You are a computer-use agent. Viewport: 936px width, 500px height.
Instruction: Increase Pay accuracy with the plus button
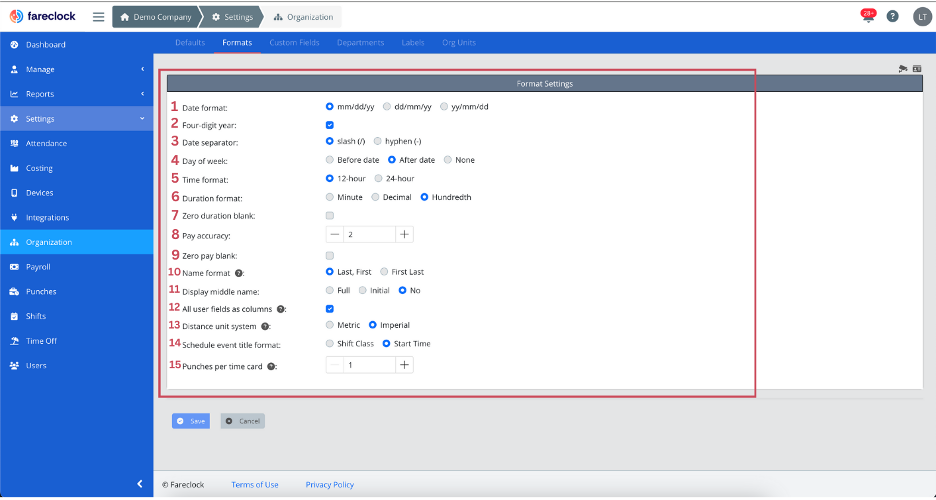404,234
